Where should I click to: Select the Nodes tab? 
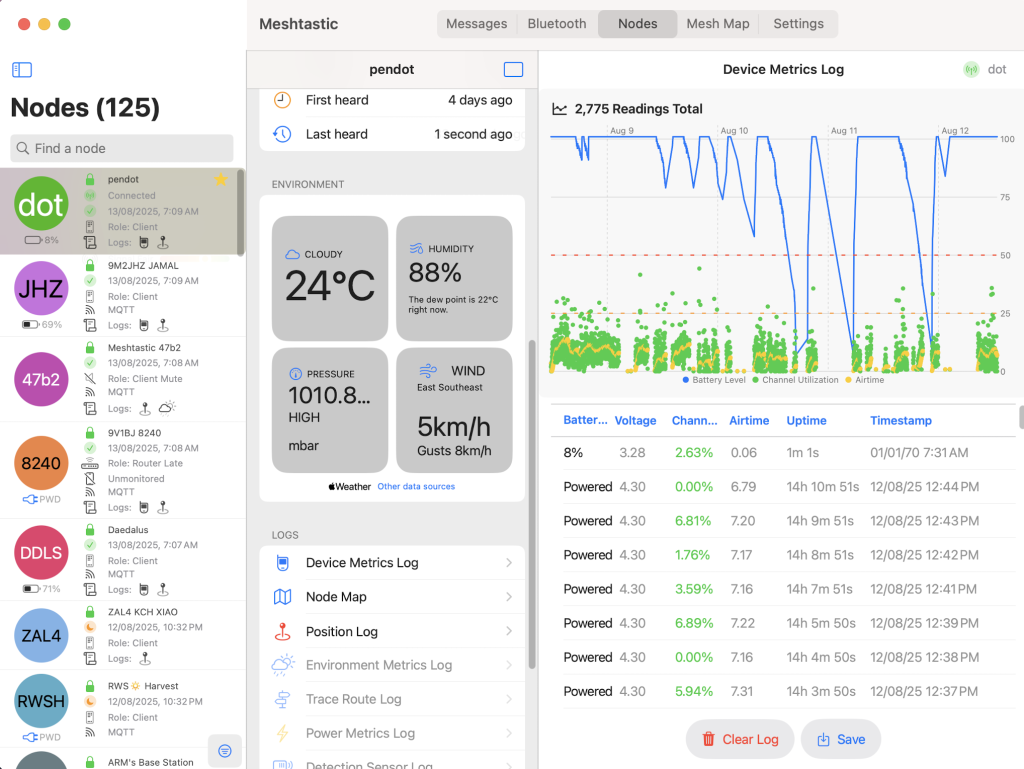(x=637, y=24)
